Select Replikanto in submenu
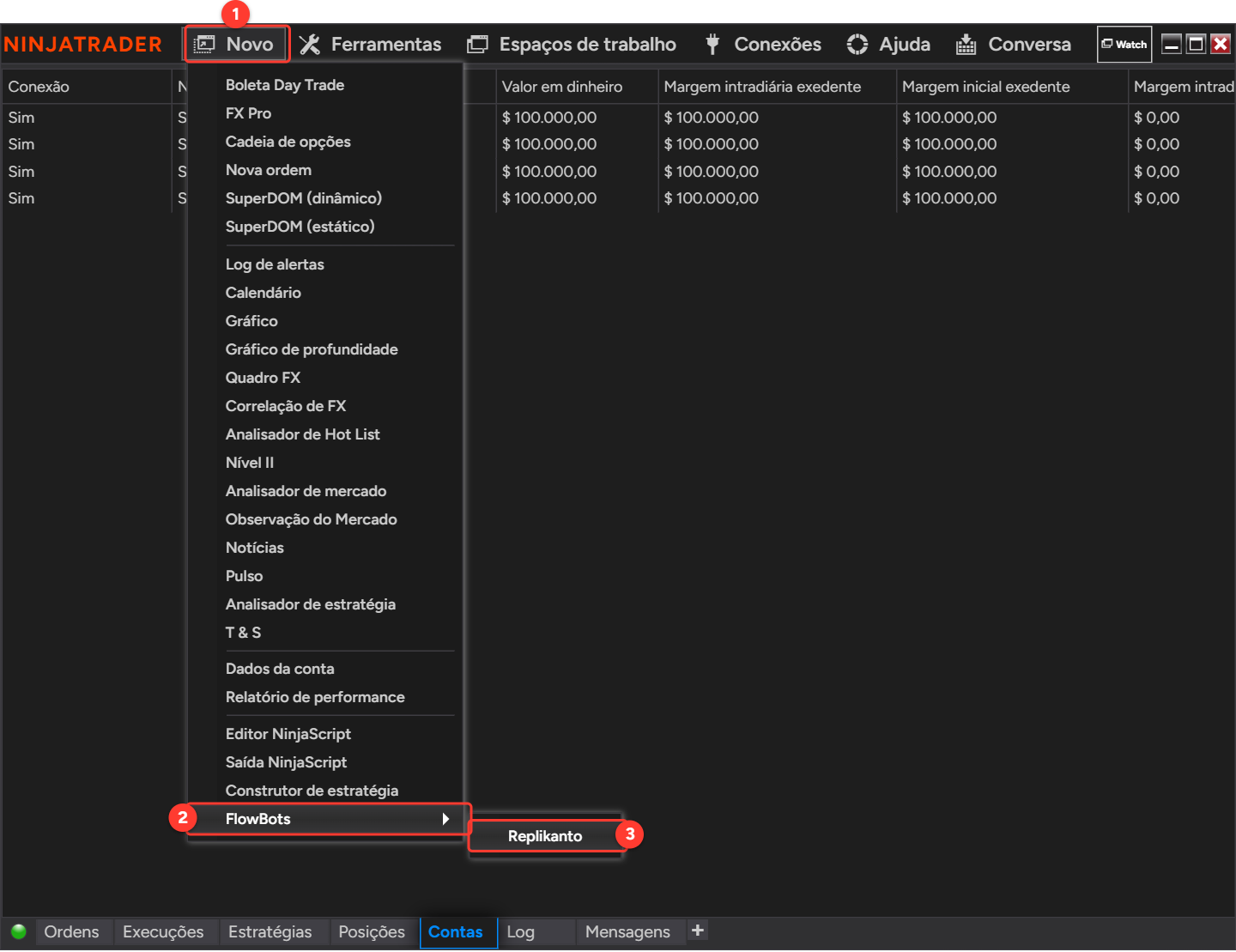This screenshot has height=952, width=1236. pos(545,836)
